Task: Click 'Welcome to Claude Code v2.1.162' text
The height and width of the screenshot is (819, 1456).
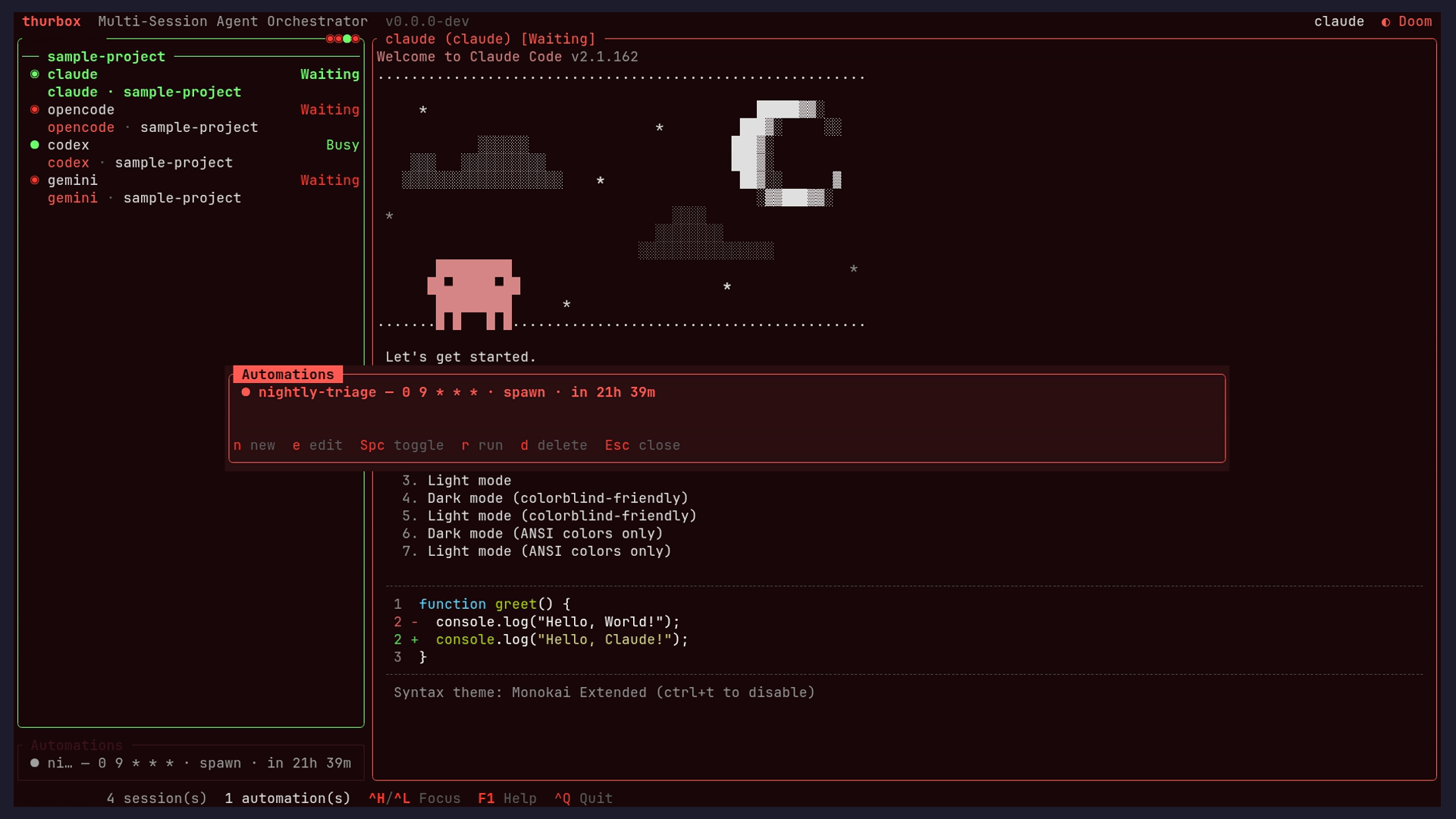Action: coord(507,57)
